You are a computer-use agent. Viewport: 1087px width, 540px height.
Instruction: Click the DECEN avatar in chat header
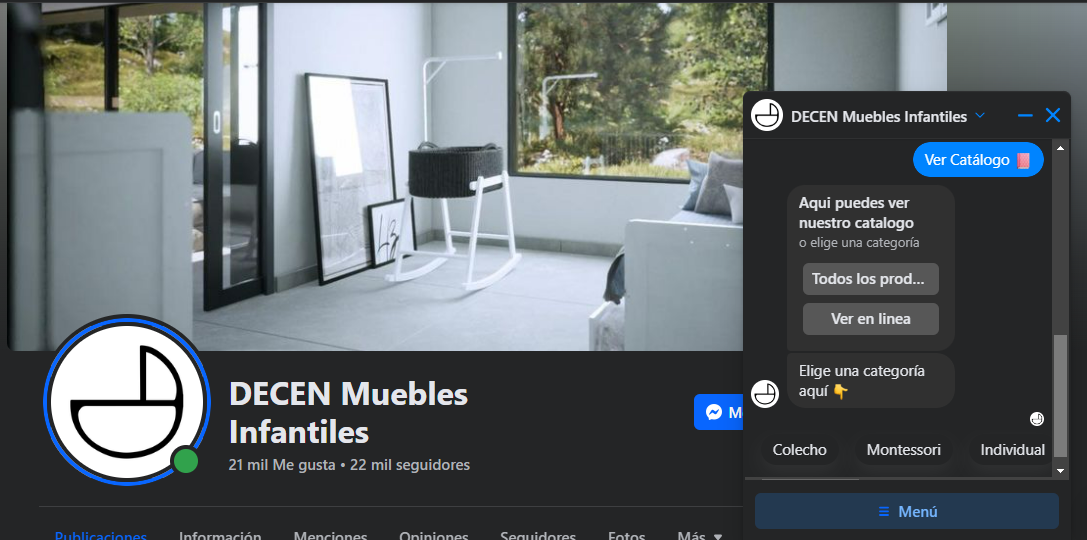767,115
